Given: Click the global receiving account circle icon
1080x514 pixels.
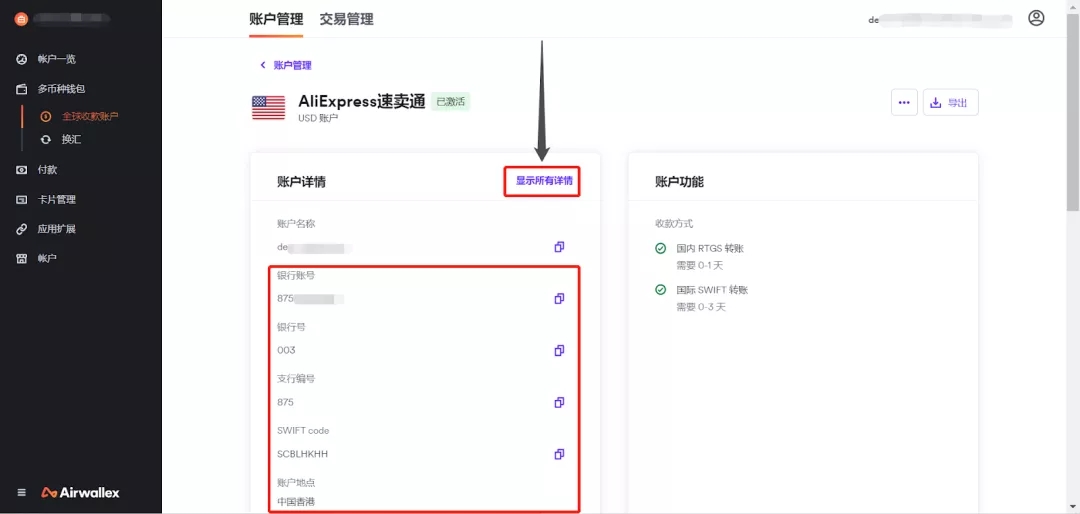Looking at the screenshot, I should point(45,116).
